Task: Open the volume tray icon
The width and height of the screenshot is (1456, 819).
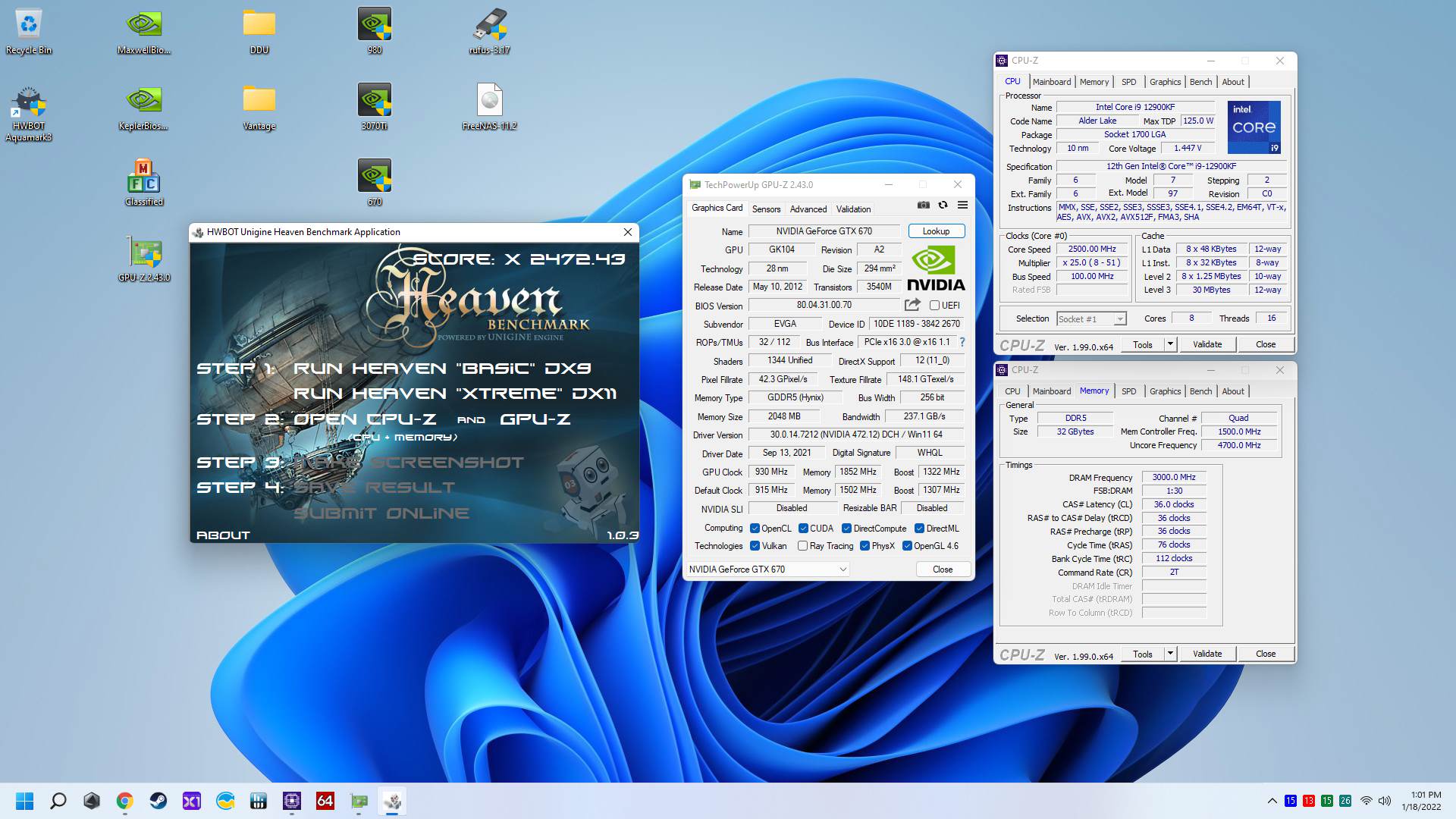Action: pos(1385,801)
